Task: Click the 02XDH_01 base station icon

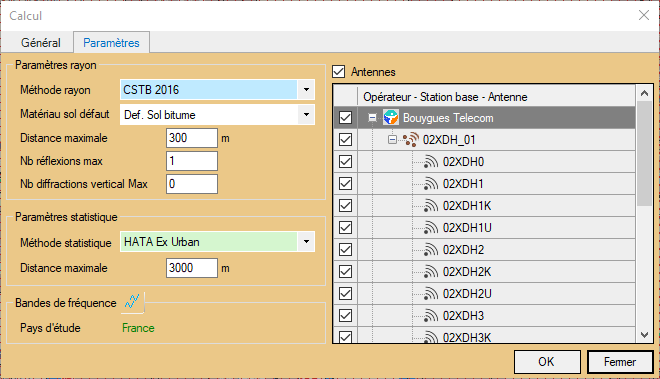Action: click(410, 139)
